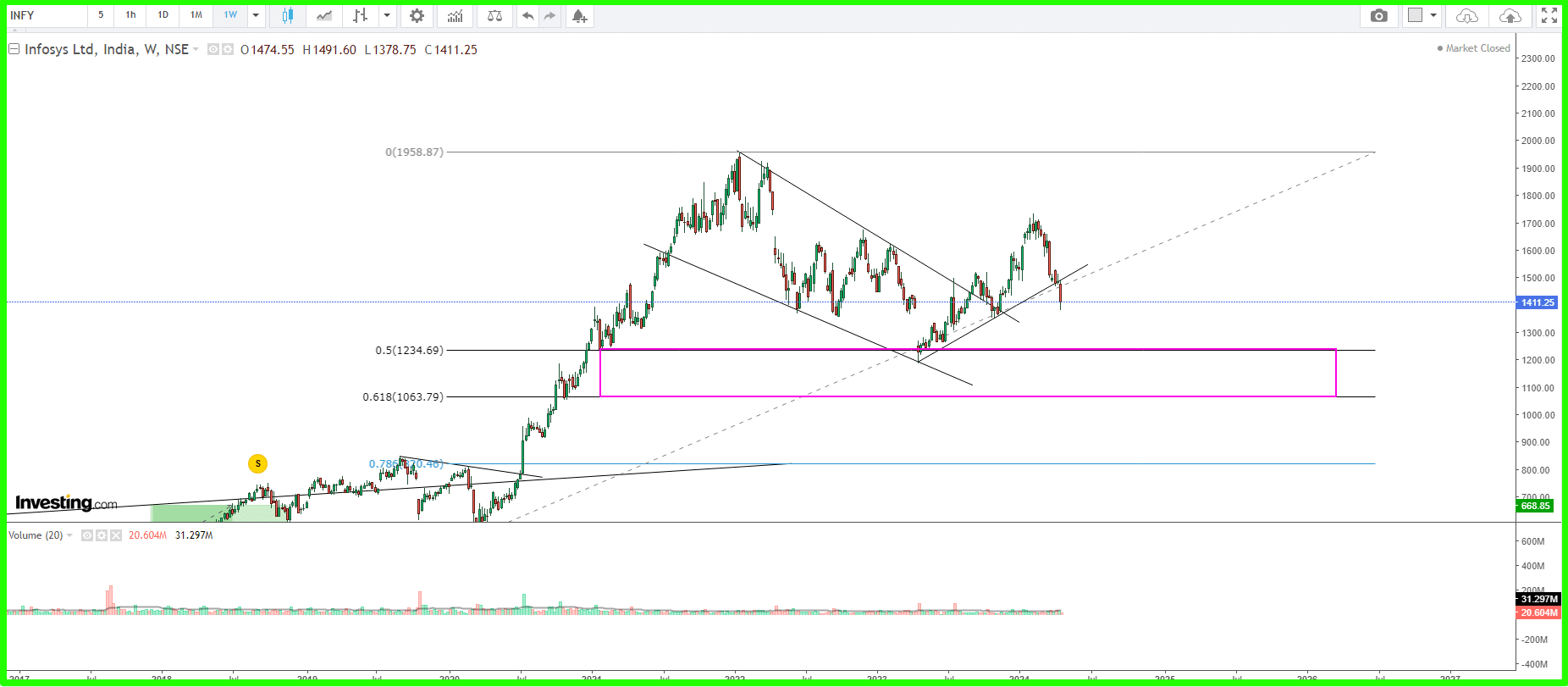The height and width of the screenshot is (687, 1568).
Task: Load chart from cloud download icon
Action: [1467, 15]
